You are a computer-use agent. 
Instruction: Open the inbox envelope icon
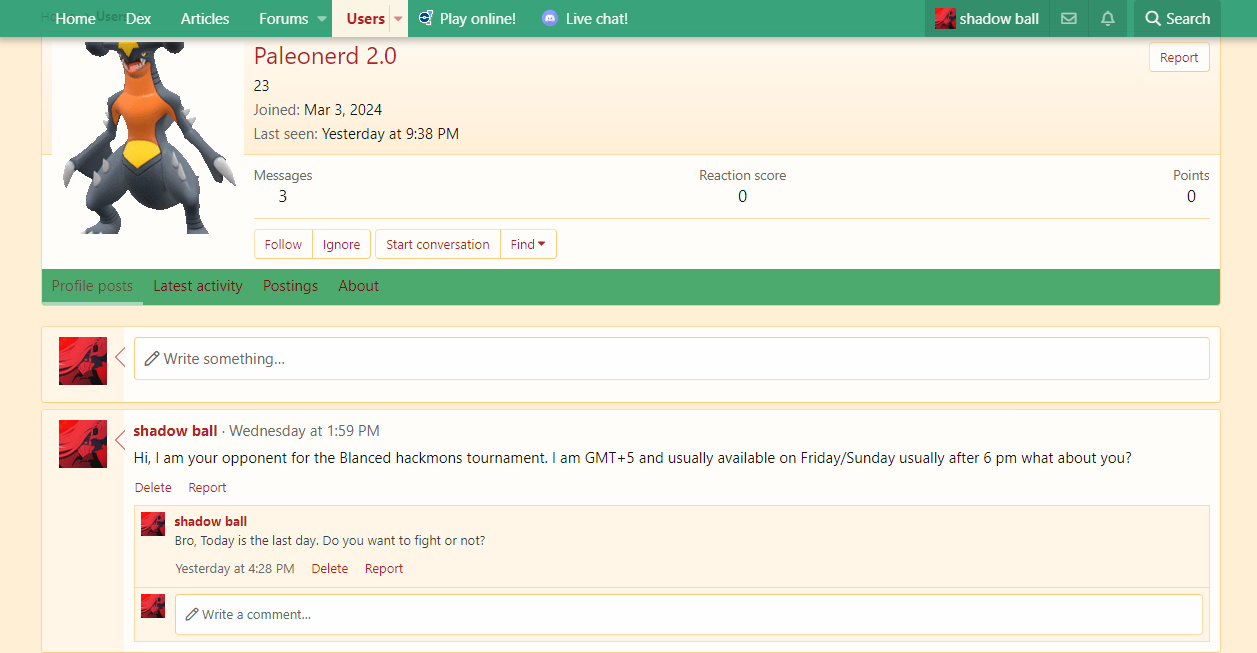(1069, 18)
